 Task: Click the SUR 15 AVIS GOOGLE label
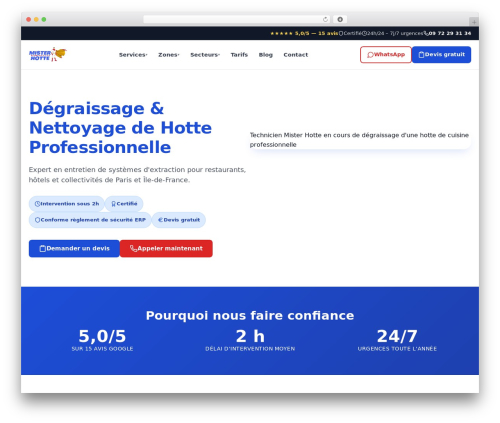pos(102,349)
